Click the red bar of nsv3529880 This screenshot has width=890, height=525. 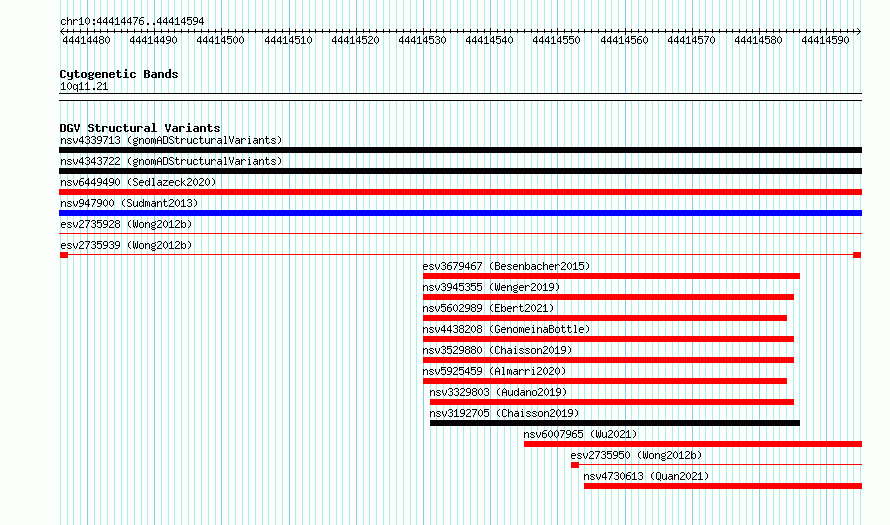coord(608,360)
